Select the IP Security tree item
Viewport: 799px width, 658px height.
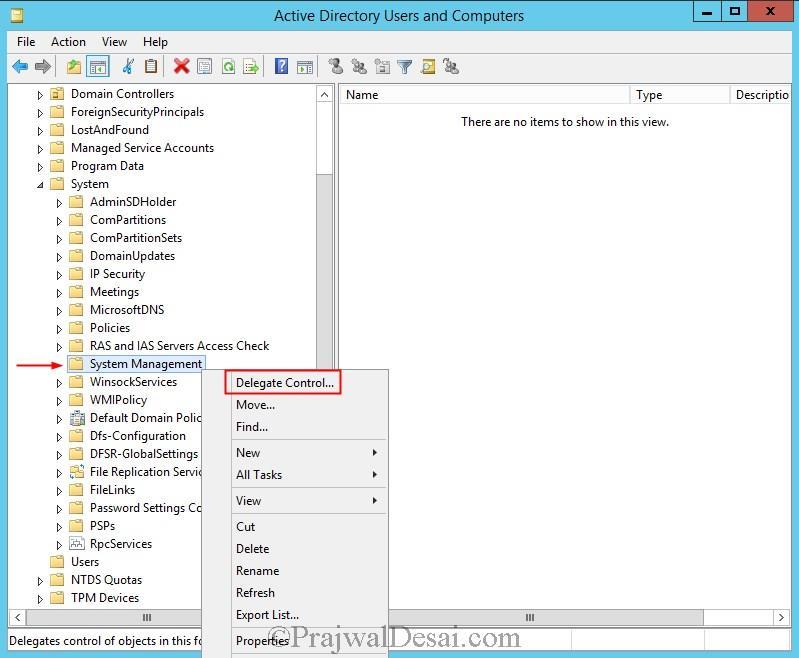[x=117, y=274]
